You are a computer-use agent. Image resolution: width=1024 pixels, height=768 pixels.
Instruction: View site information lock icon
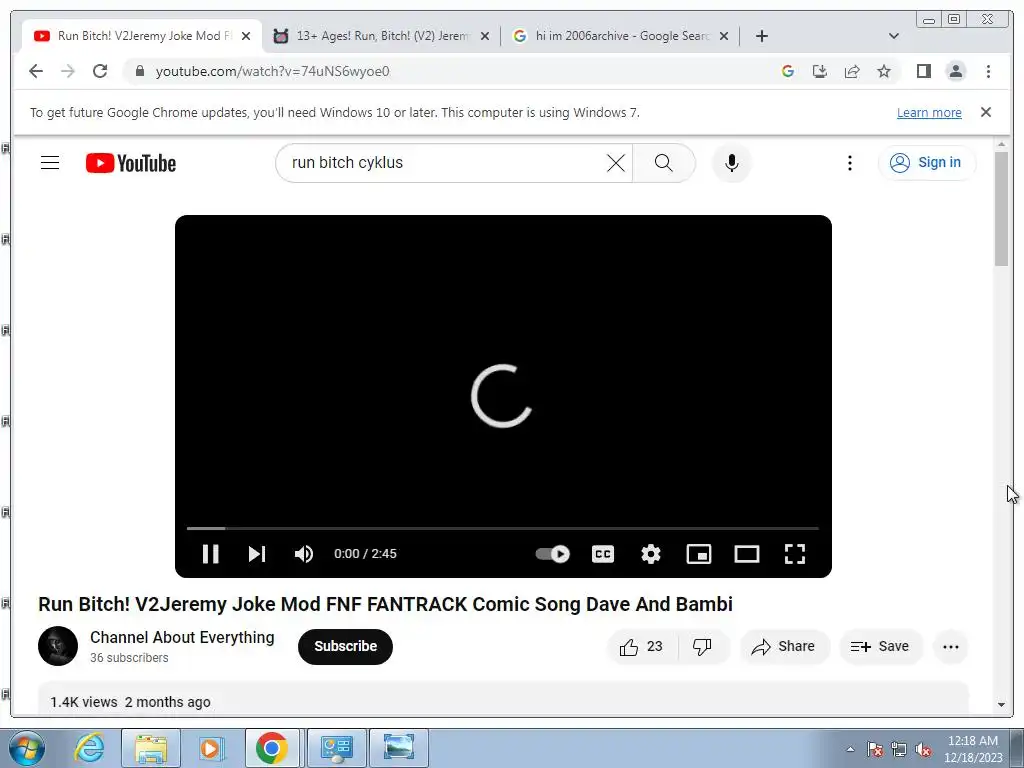139,71
